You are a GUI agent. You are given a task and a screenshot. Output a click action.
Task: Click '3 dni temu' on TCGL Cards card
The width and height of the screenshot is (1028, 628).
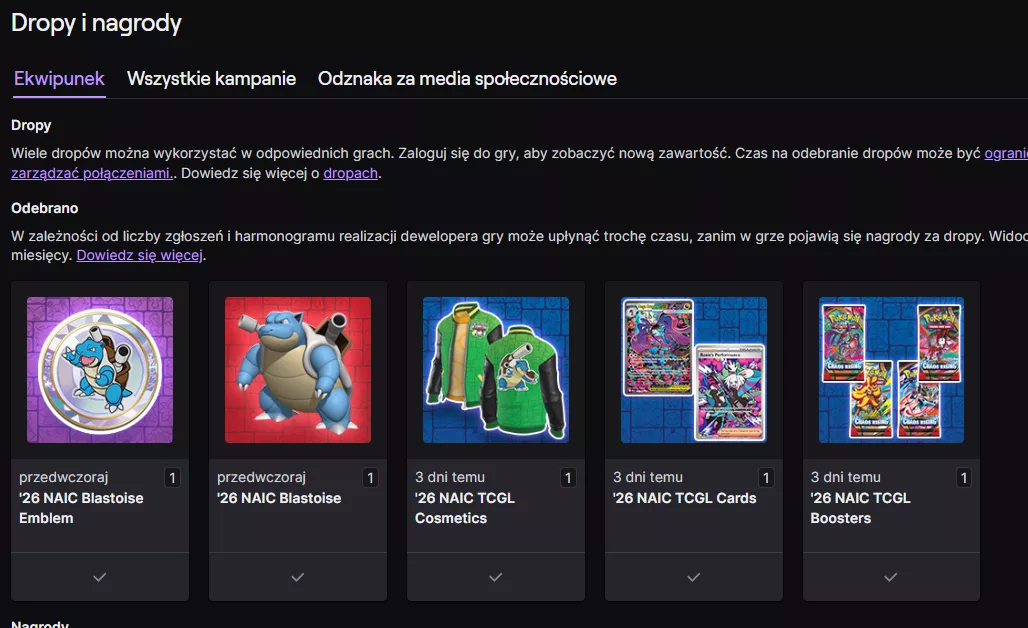pos(648,477)
